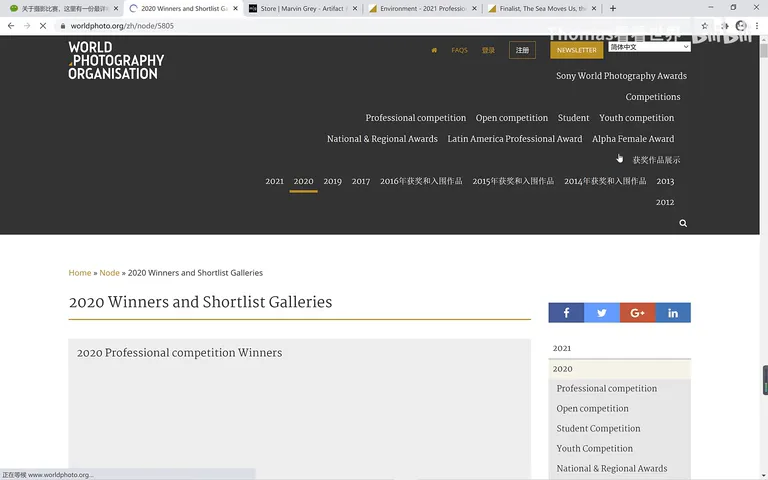This screenshot has height=480, width=768.
Task: Click the 登录 login link
Action: [488, 50]
